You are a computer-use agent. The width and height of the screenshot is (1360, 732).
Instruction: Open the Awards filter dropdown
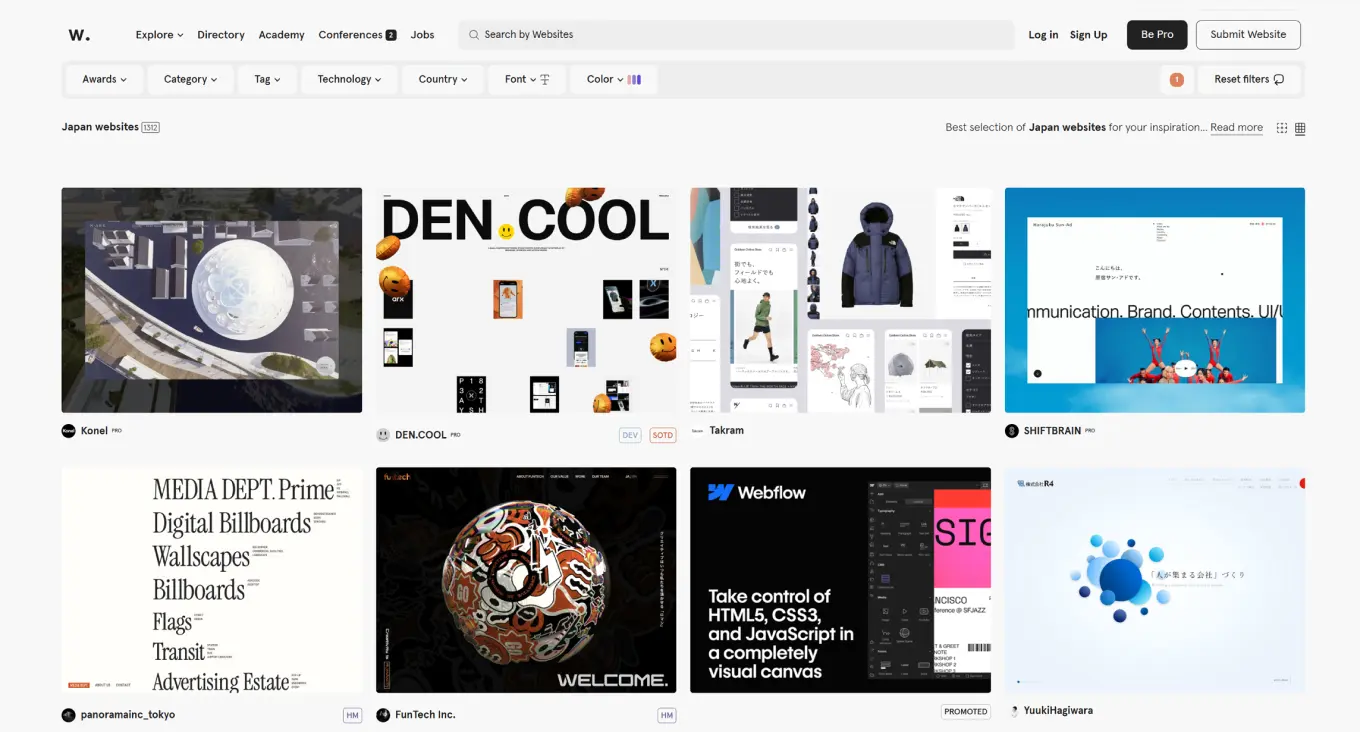pos(105,79)
